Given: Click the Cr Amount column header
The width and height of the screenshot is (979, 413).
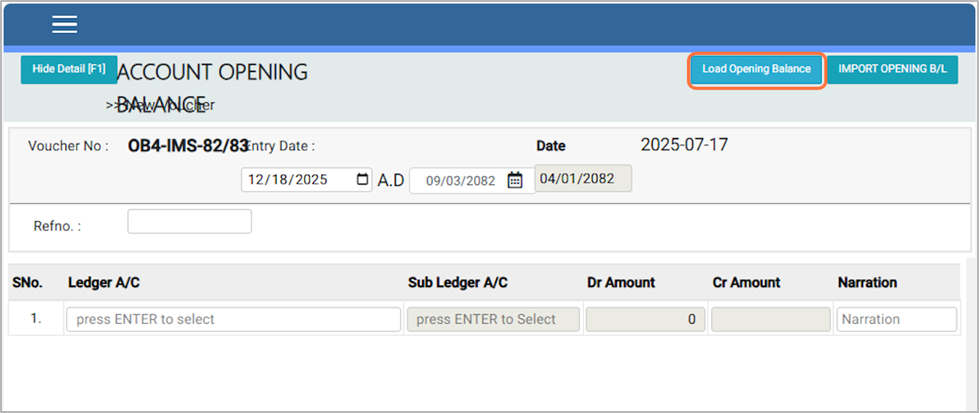Looking at the screenshot, I should click(746, 283).
